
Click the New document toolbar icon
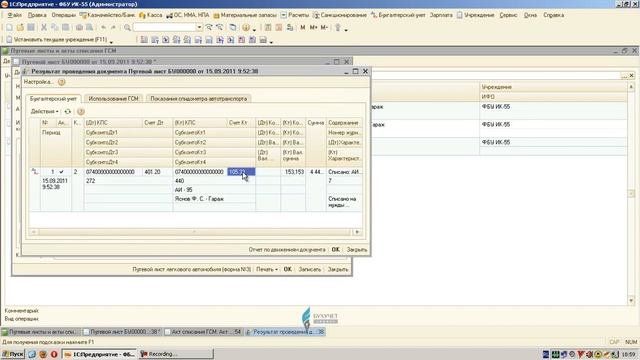[x=9, y=27]
